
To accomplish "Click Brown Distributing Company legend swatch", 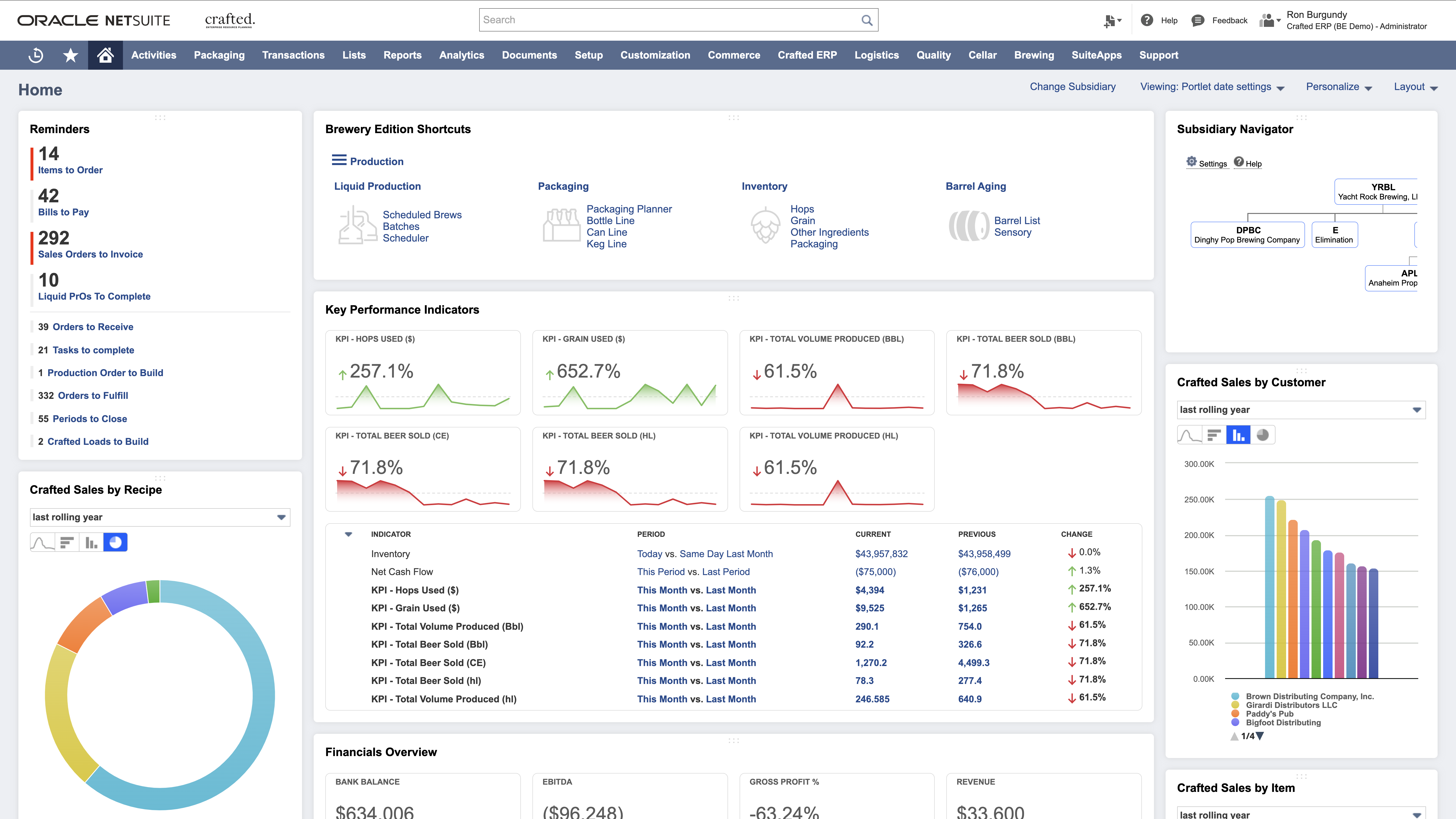I will point(1235,696).
